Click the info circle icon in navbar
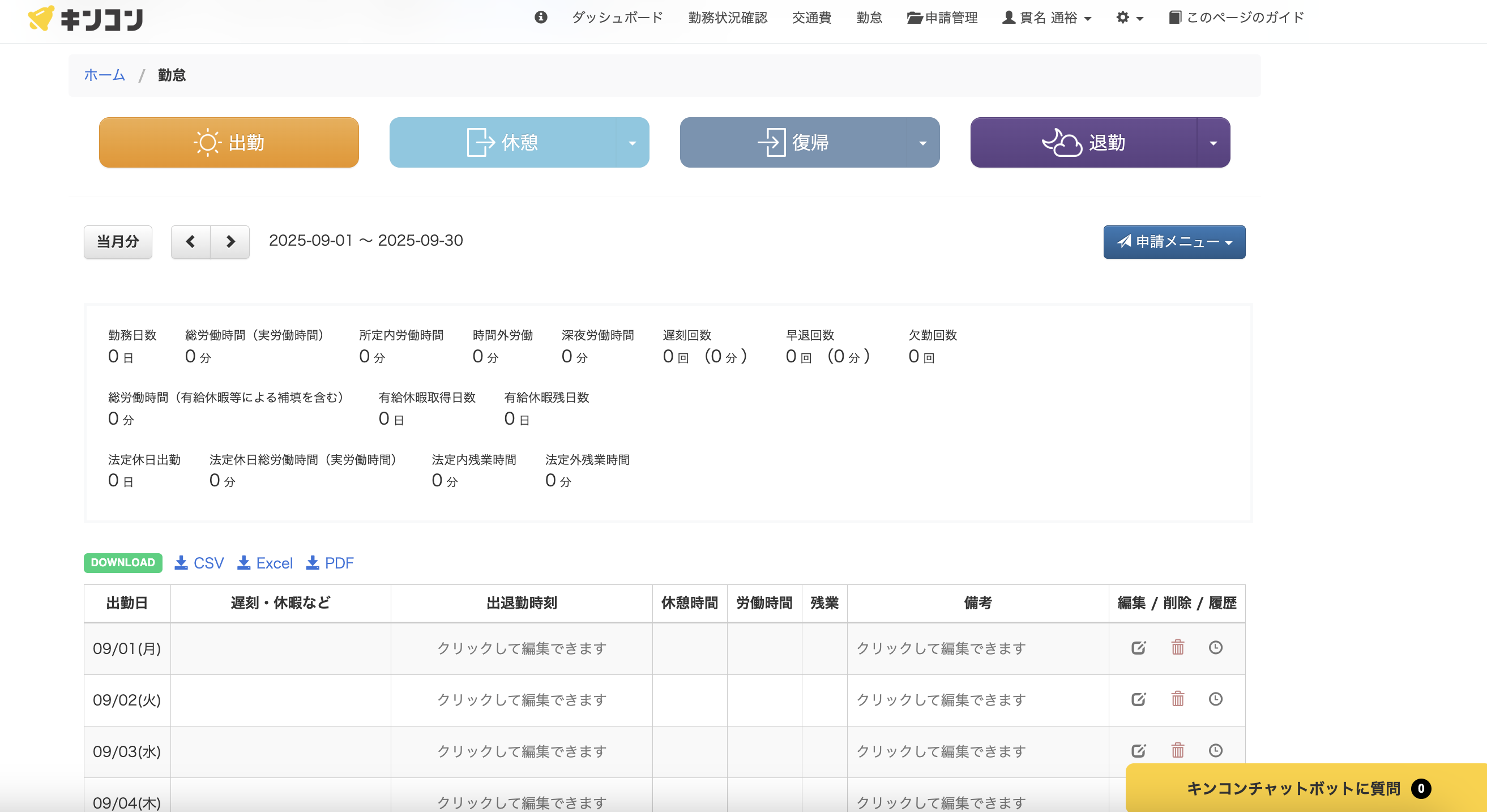This screenshot has height=812, width=1487. coord(540,18)
